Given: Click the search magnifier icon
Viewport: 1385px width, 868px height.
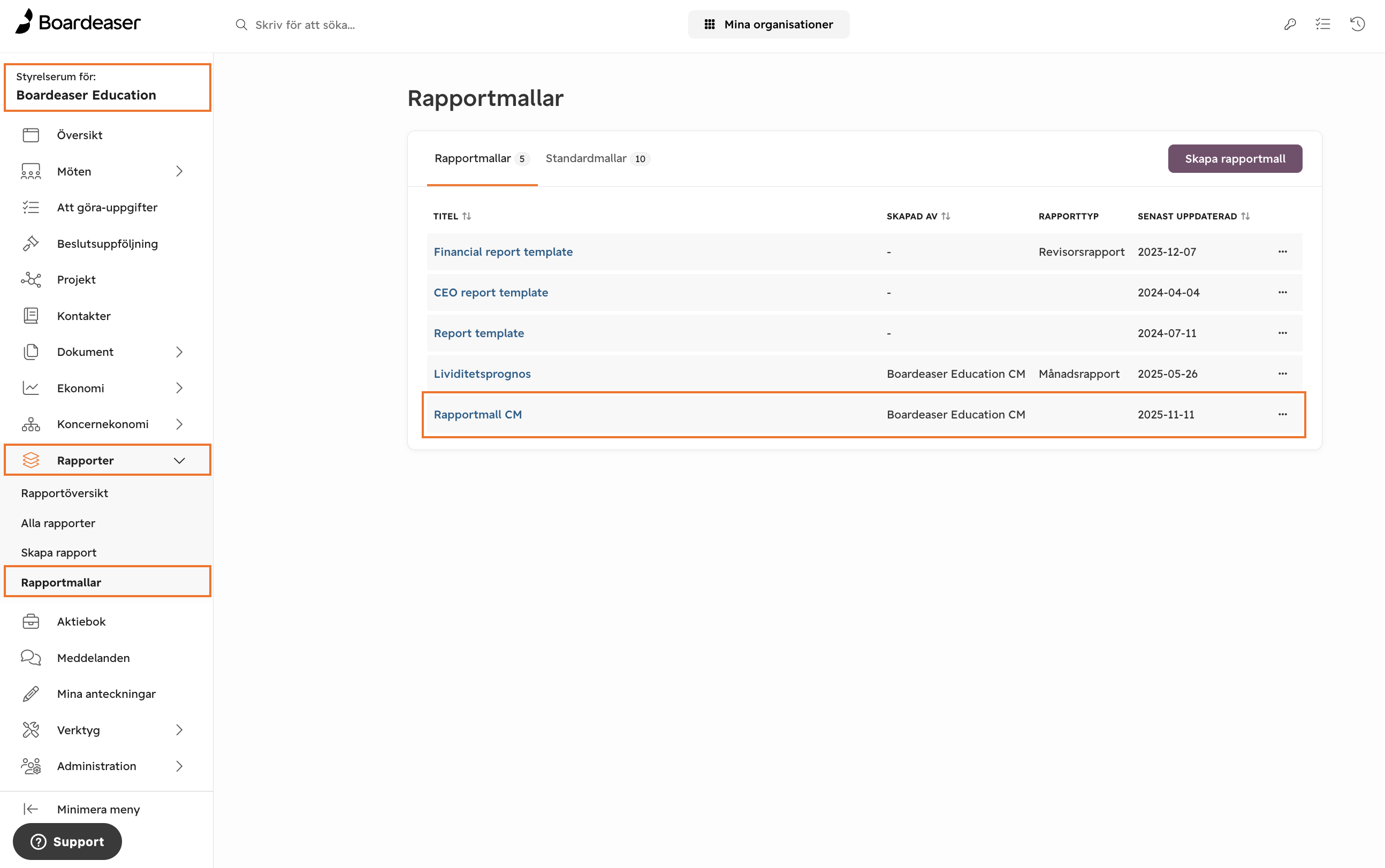Looking at the screenshot, I should click(x=242, y=25).
